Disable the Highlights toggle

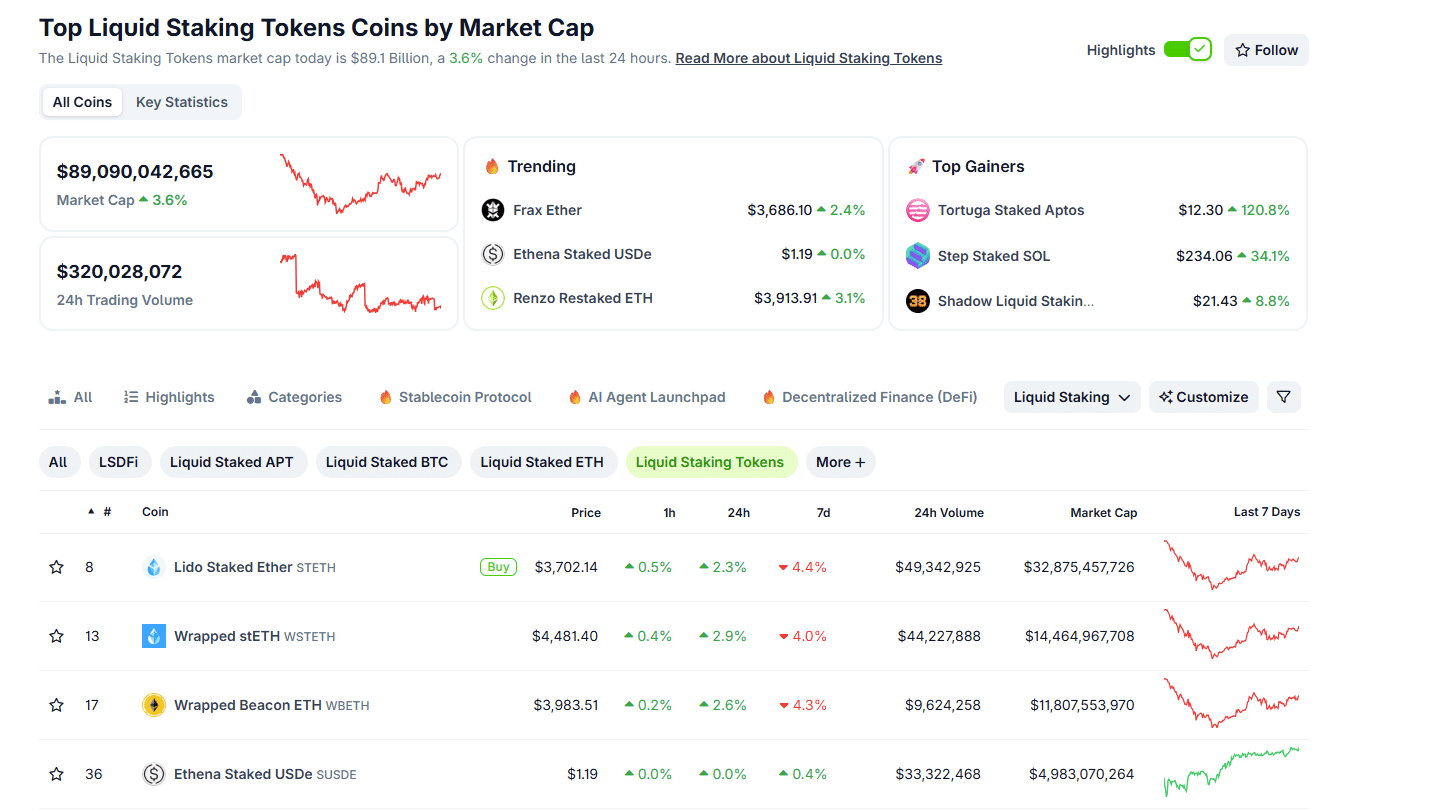pos(1189,48)
